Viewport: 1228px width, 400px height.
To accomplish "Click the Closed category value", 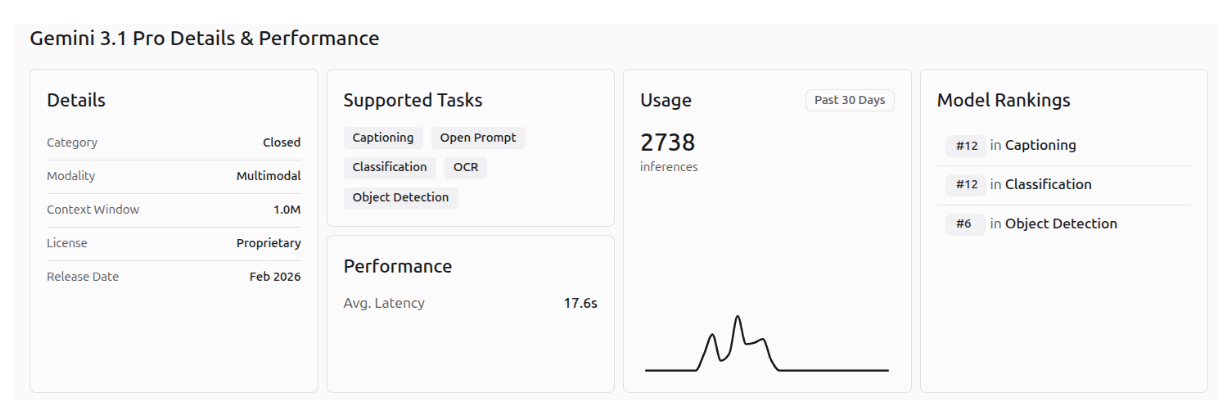I will pyautogui.click(x=282, y=142).
